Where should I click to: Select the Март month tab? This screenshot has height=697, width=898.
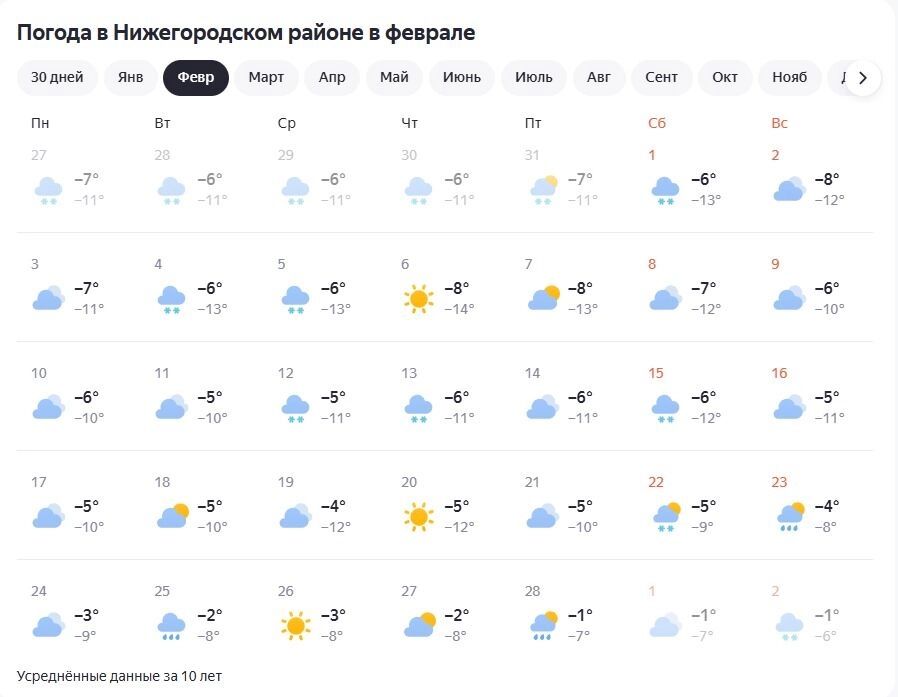266,78
